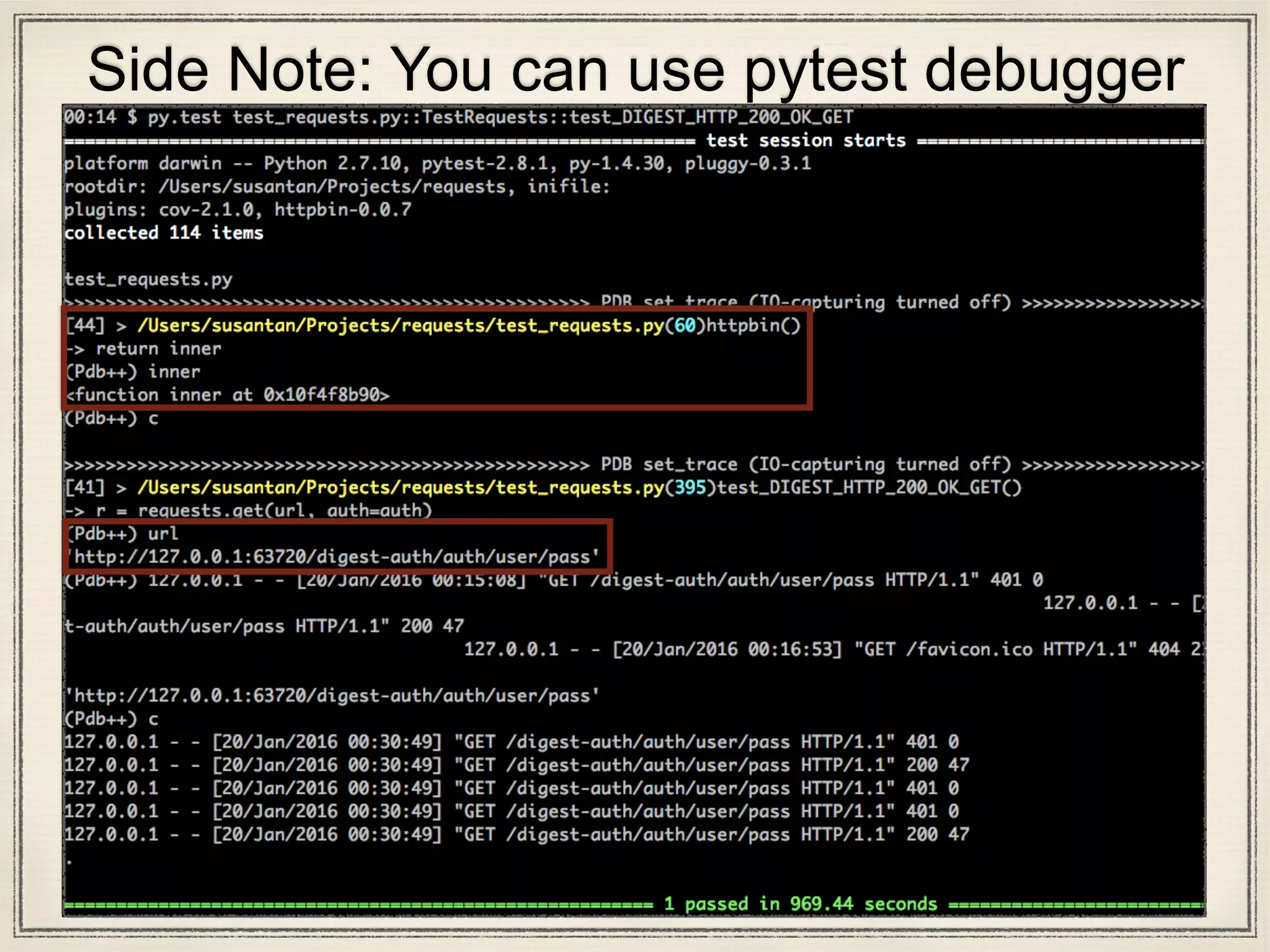Click the yellow test_requests.py(60) file path
Screen dimensions: 1270x952
tap(400, 325)
